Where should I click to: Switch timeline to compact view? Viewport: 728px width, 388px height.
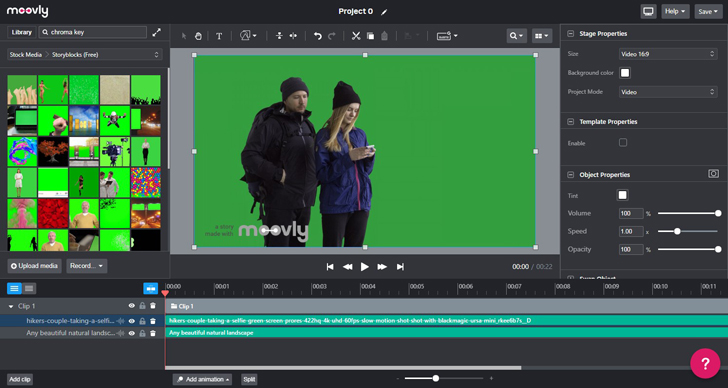tap(29, 289)
